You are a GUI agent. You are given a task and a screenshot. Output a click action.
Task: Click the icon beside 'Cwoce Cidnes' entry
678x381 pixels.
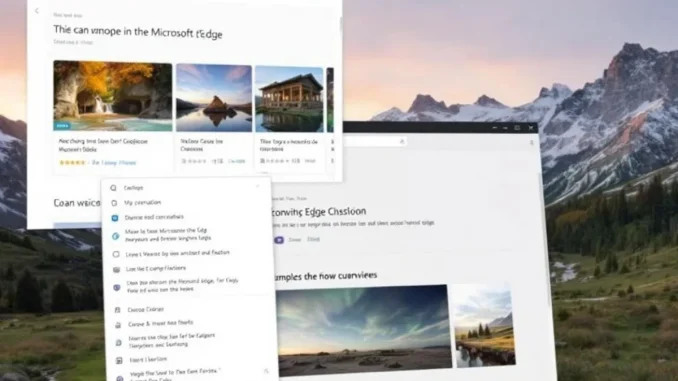[x=117, y=310]
